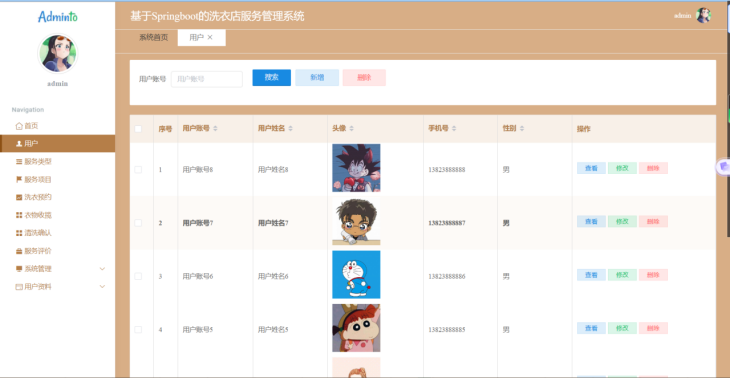Click the person icon beside 用户
Screen dimensions: 731x379
(19, 144)
